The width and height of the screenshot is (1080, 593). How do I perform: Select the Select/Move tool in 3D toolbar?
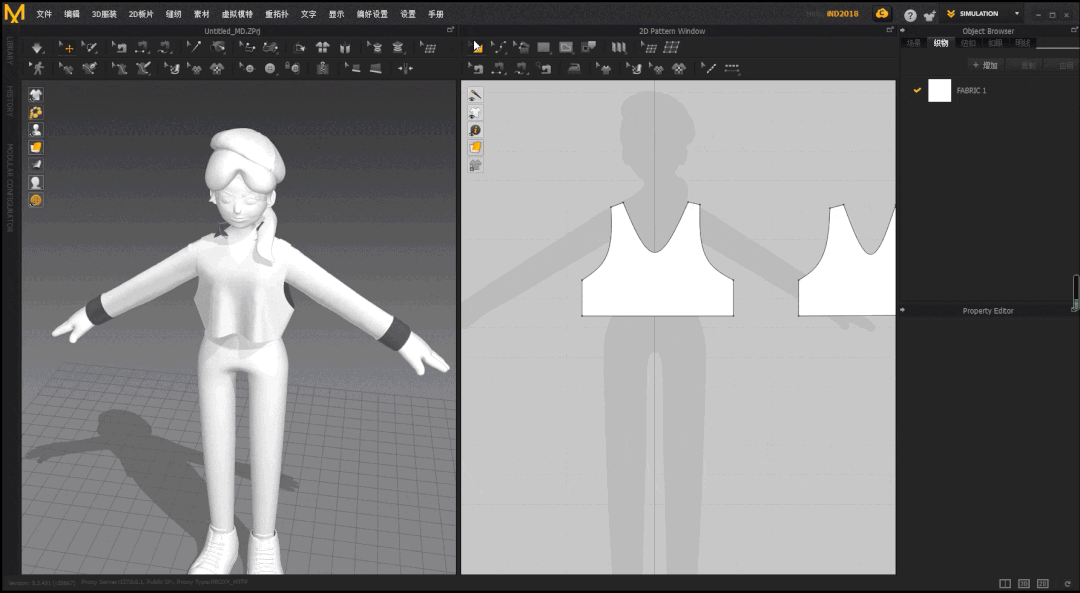[67, 48]
